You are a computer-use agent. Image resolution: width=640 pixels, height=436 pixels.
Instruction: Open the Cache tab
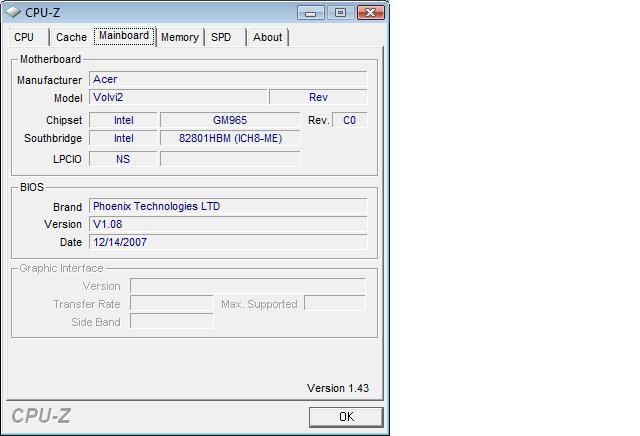(71, 37)
